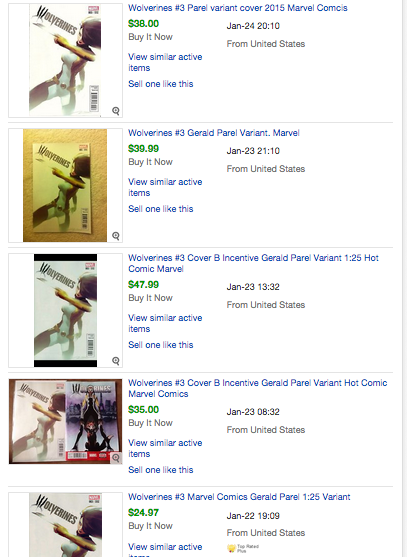The width and height of the screenshot is (407, 557).
Task: Open the Wolverines #3 Parel variant cover 2015 listing
Action: tap(238, 8)
